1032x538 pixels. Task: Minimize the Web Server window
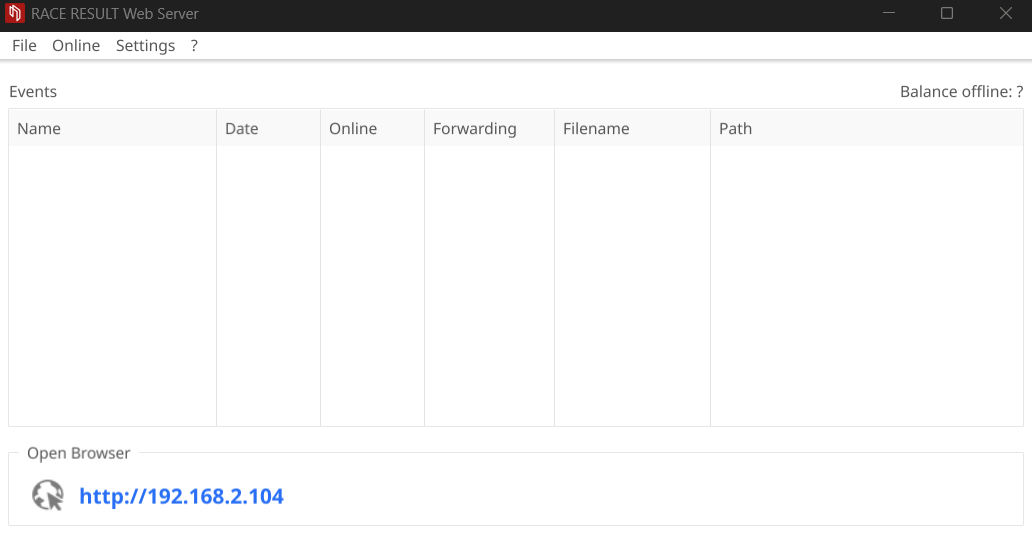(x=888, y=14)
